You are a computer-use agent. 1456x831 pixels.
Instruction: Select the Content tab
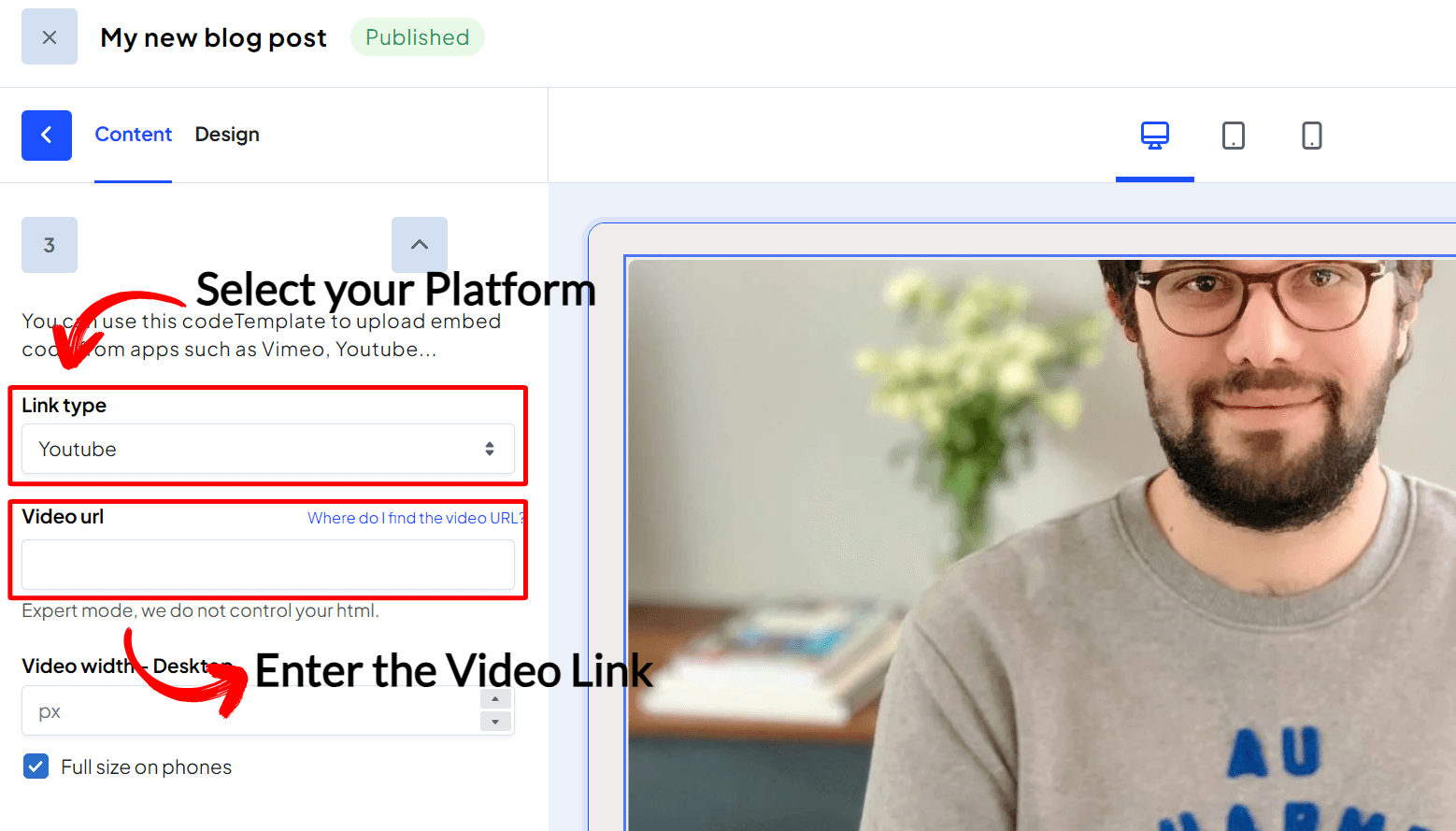tap(134, 134)
